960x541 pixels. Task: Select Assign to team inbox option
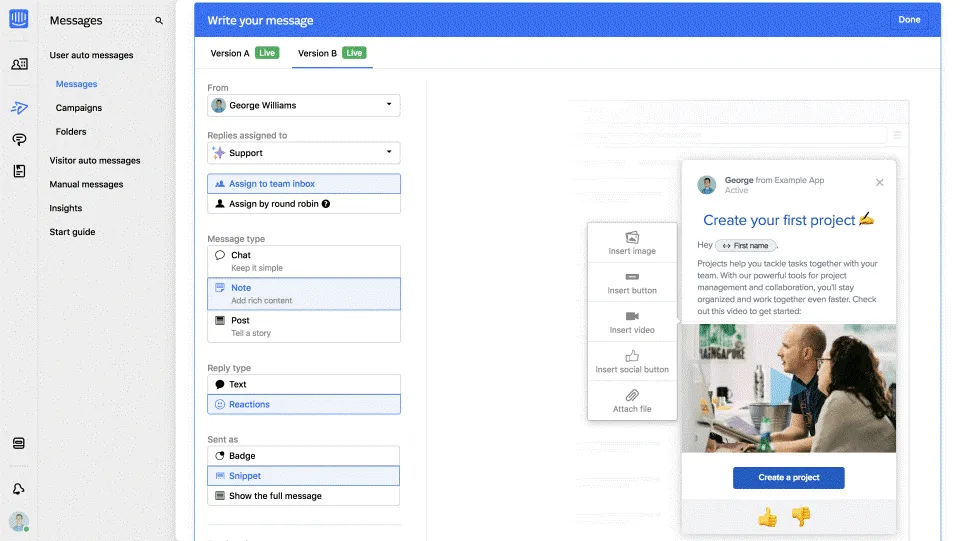pos(304,184)
